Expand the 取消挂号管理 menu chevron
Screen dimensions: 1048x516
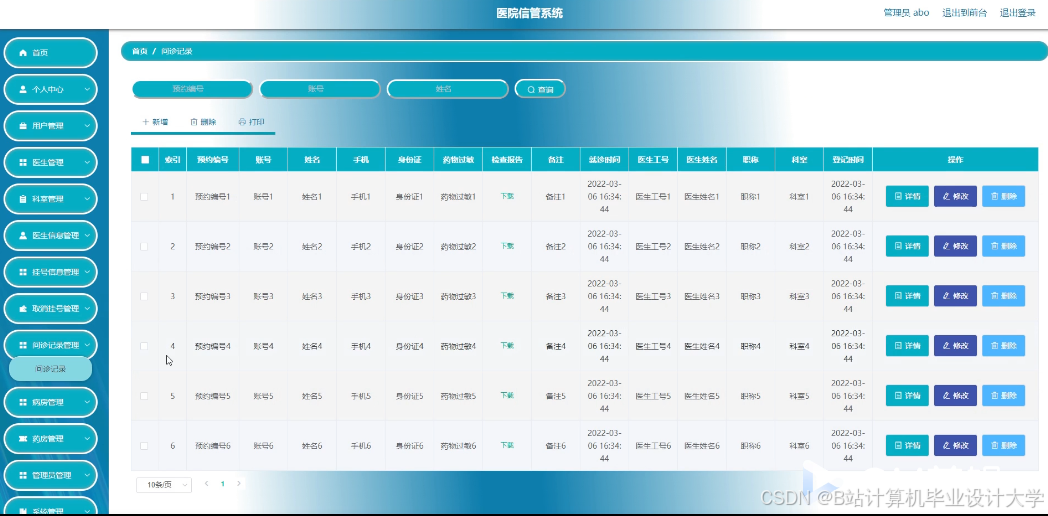pos(87,309)
